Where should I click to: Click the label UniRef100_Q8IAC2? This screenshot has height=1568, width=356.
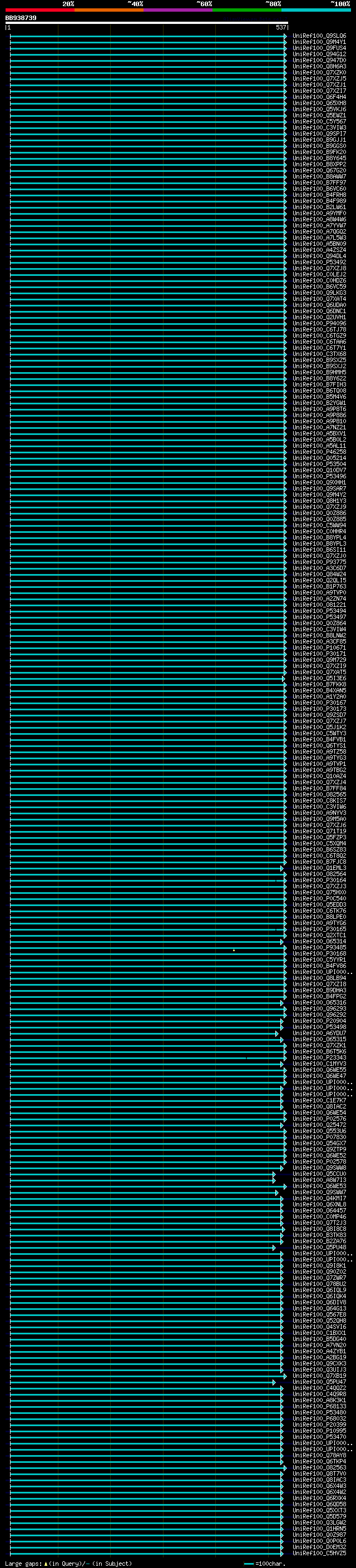click(319, 1106)
